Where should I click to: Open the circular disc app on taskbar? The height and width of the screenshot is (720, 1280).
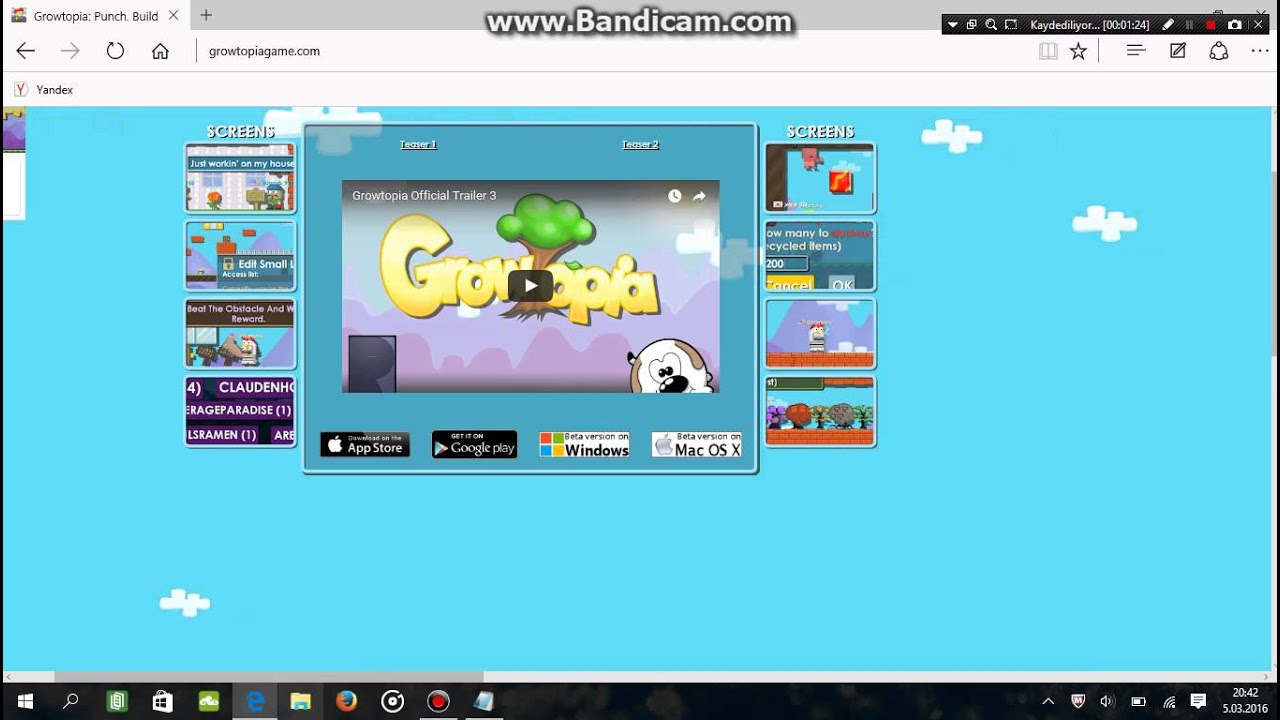click(393, 701)
